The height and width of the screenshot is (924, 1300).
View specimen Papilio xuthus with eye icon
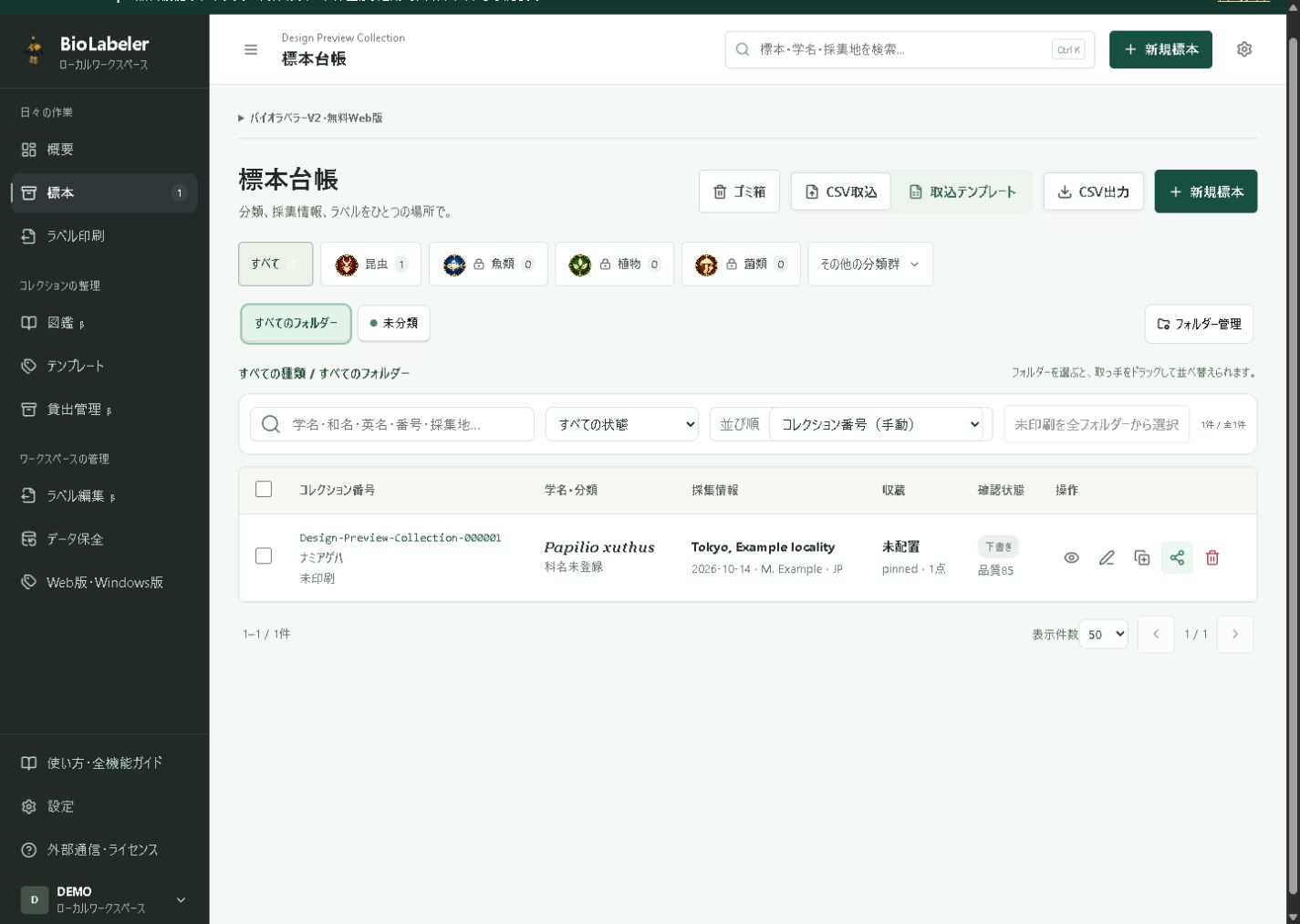pyautogui.click(x=1072, y=557)
